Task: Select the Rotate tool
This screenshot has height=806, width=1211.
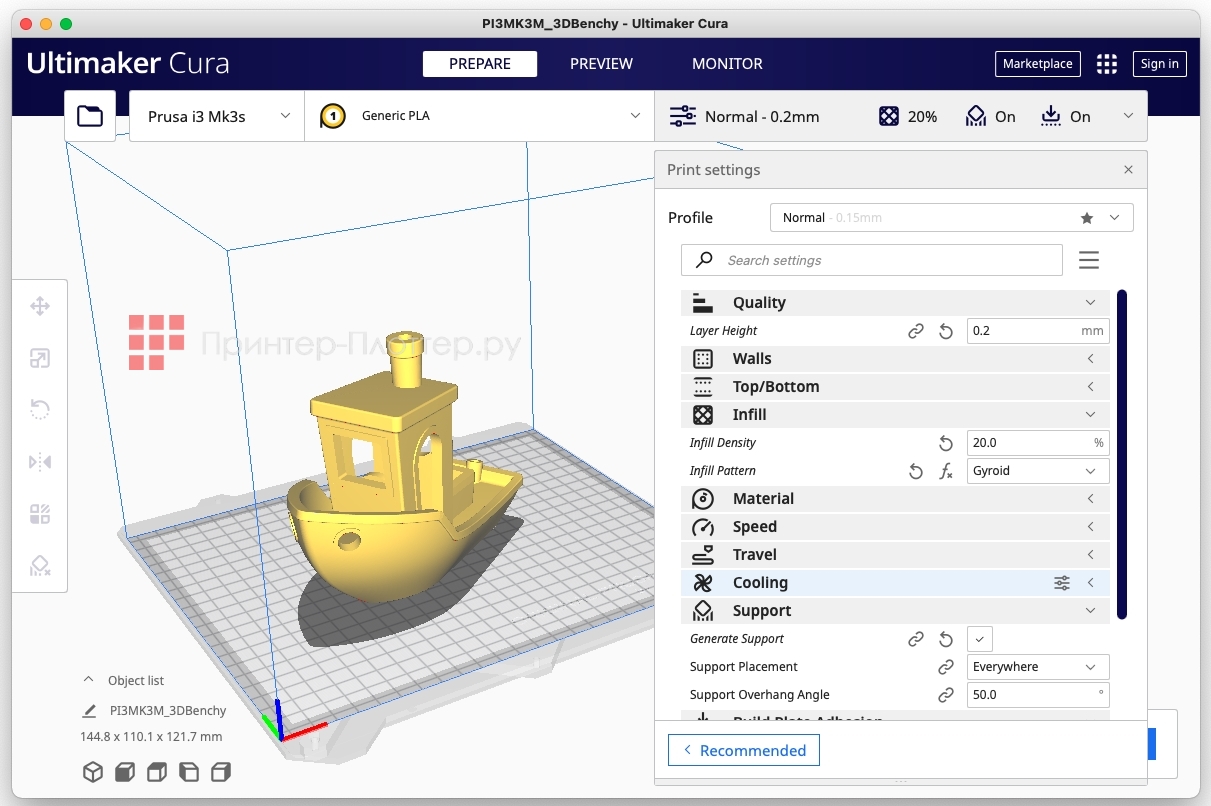Action: pyautogui.click(x=40, y=409)
